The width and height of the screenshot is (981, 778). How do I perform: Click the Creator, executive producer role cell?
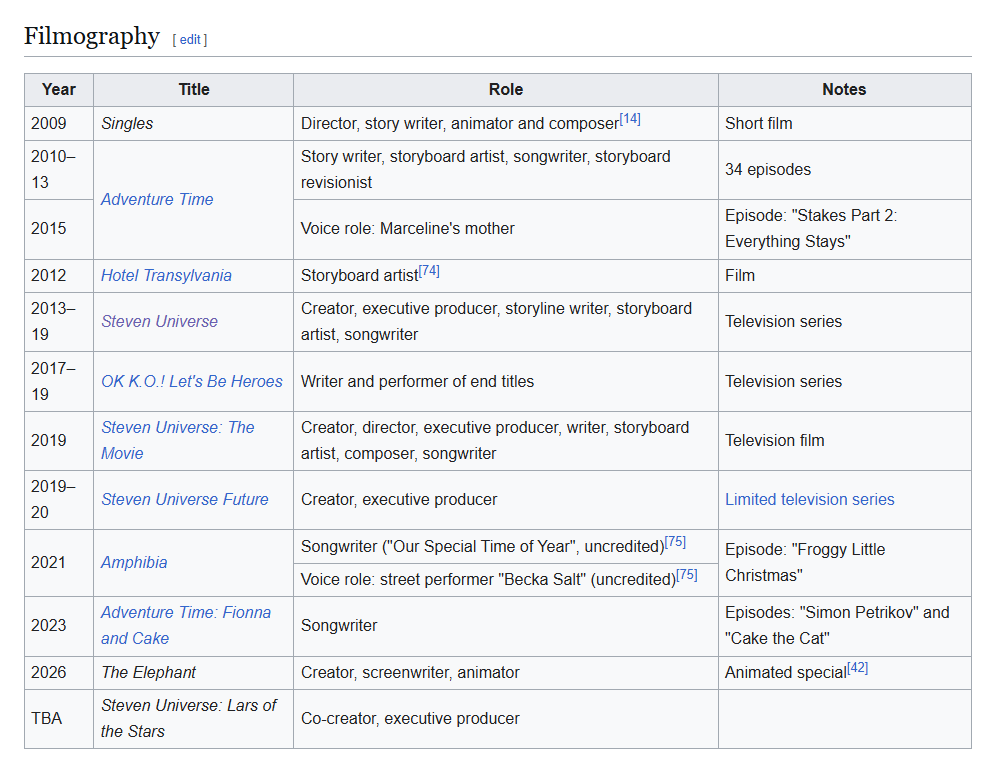506,500
